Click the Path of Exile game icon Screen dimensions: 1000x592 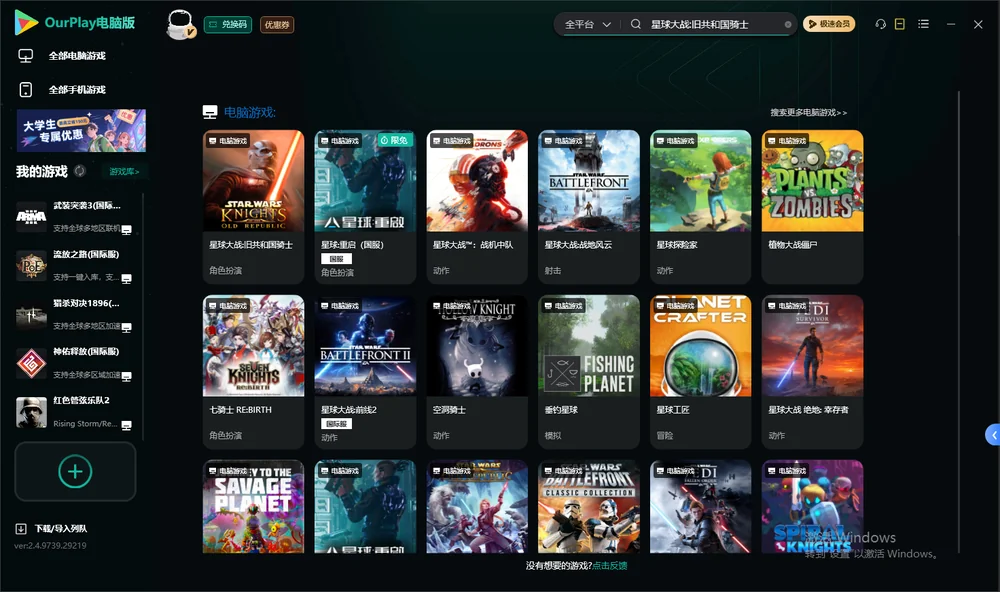(31, 266)
